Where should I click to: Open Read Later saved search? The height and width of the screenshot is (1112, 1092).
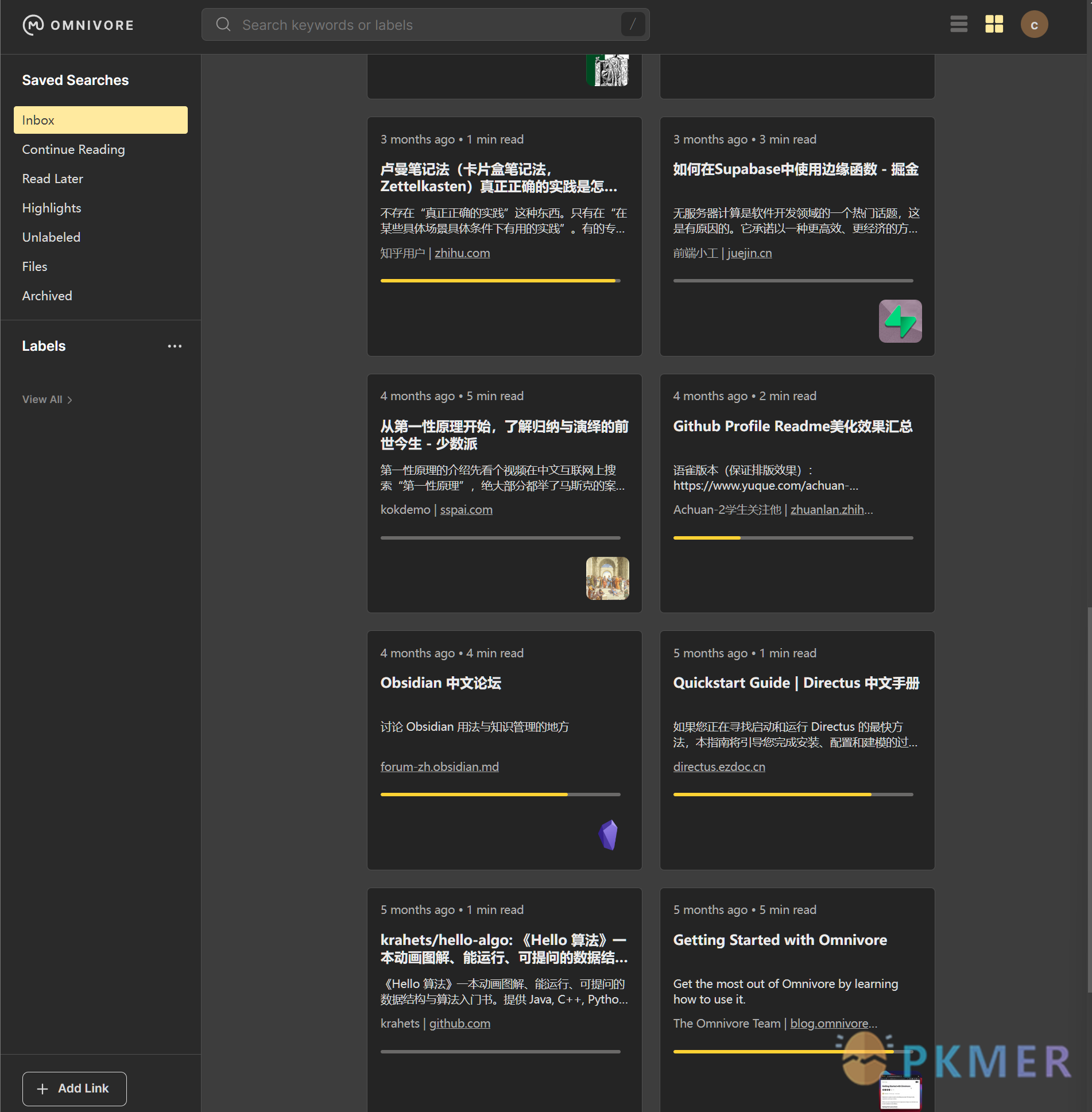click(x=53, y=179)
